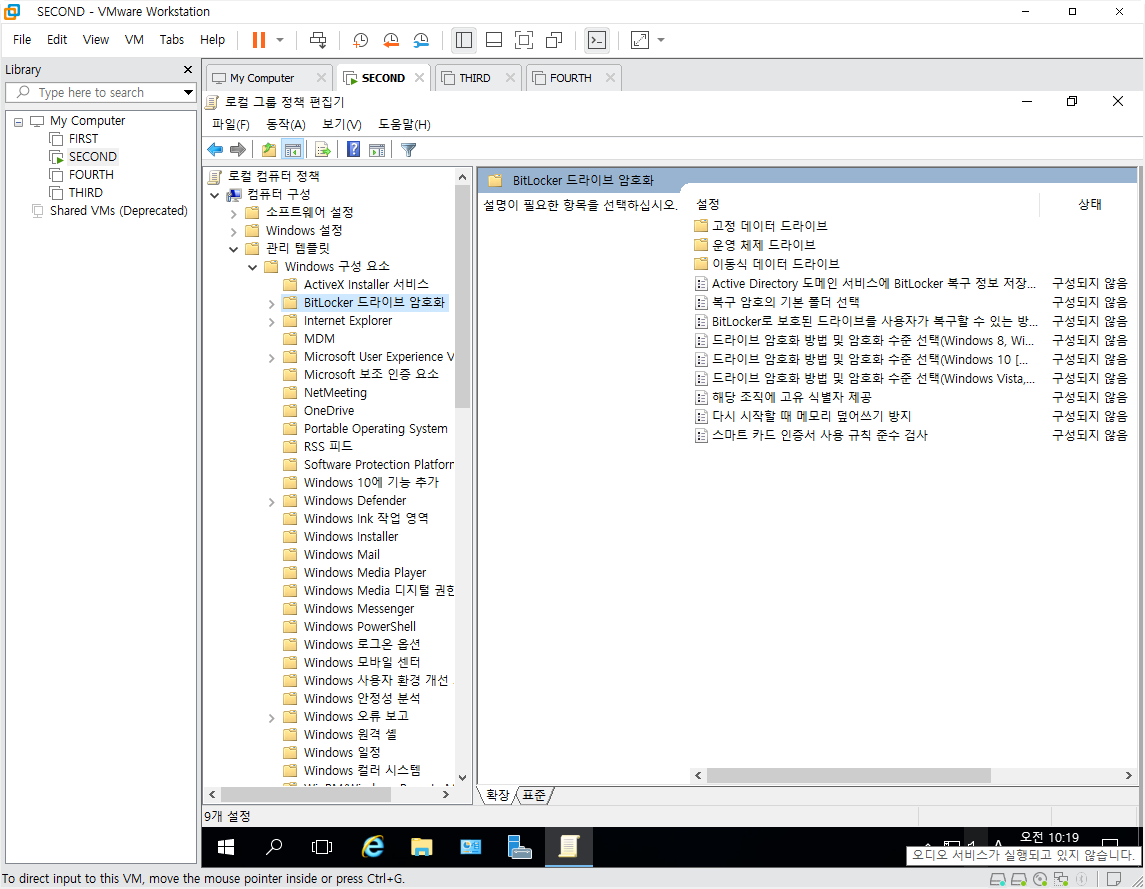
Task: Toggle the thumbnail bar icon
Action: [x=494, y=40]
